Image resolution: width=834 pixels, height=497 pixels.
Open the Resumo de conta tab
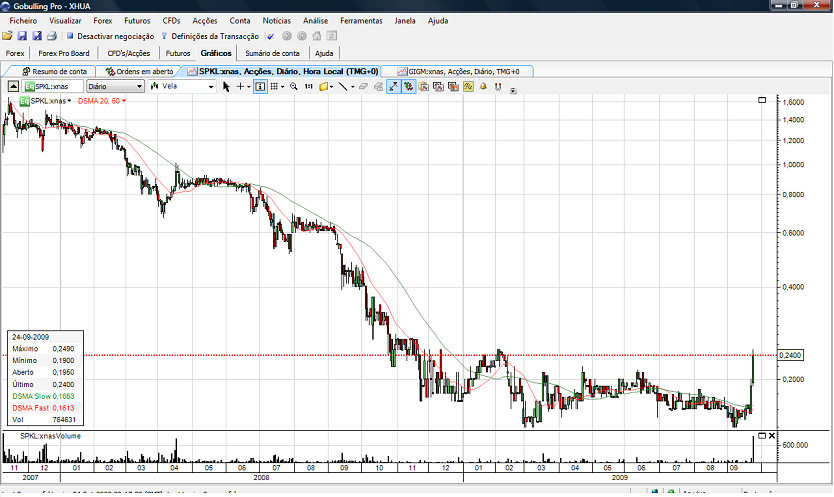(54, 71)
